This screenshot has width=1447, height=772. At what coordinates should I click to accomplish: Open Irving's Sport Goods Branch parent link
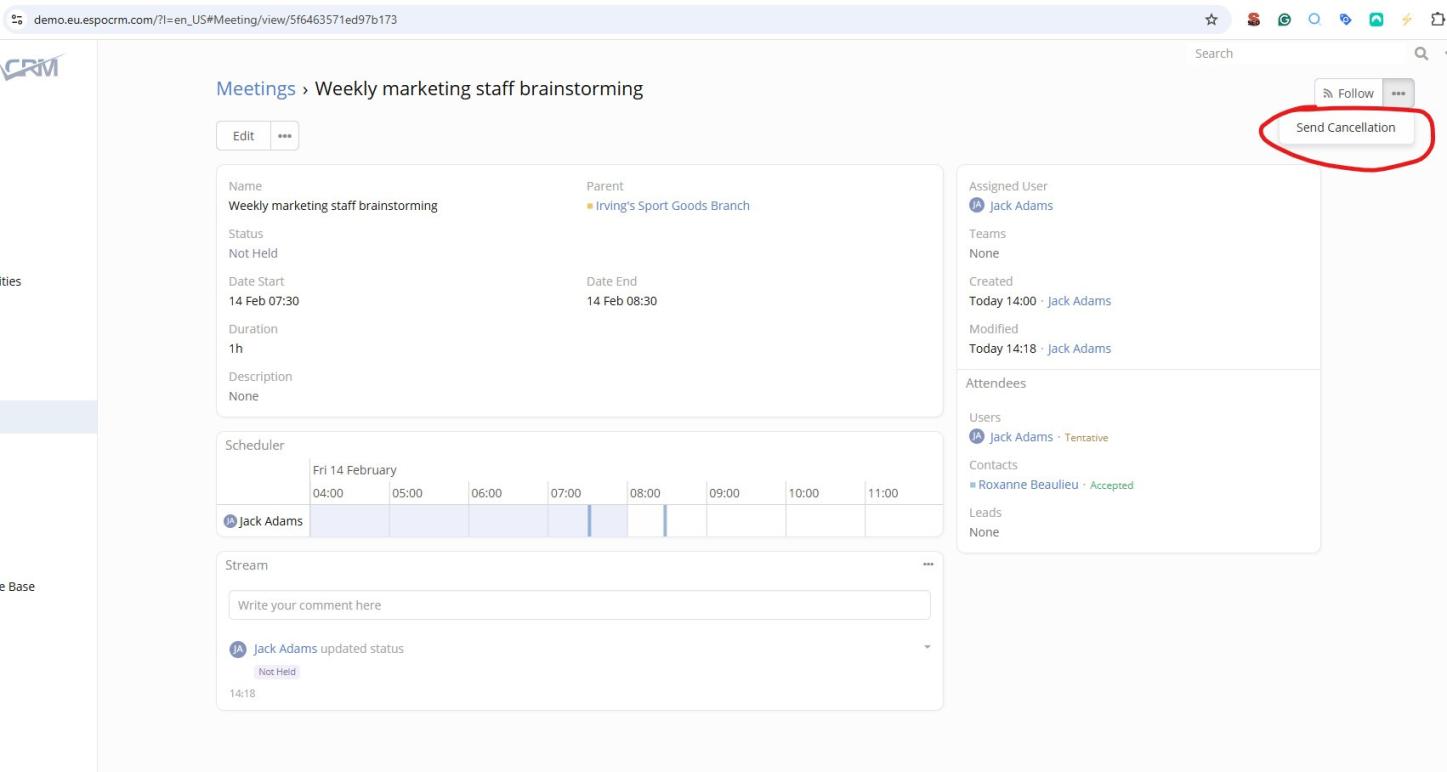click(x=672, y=206)
